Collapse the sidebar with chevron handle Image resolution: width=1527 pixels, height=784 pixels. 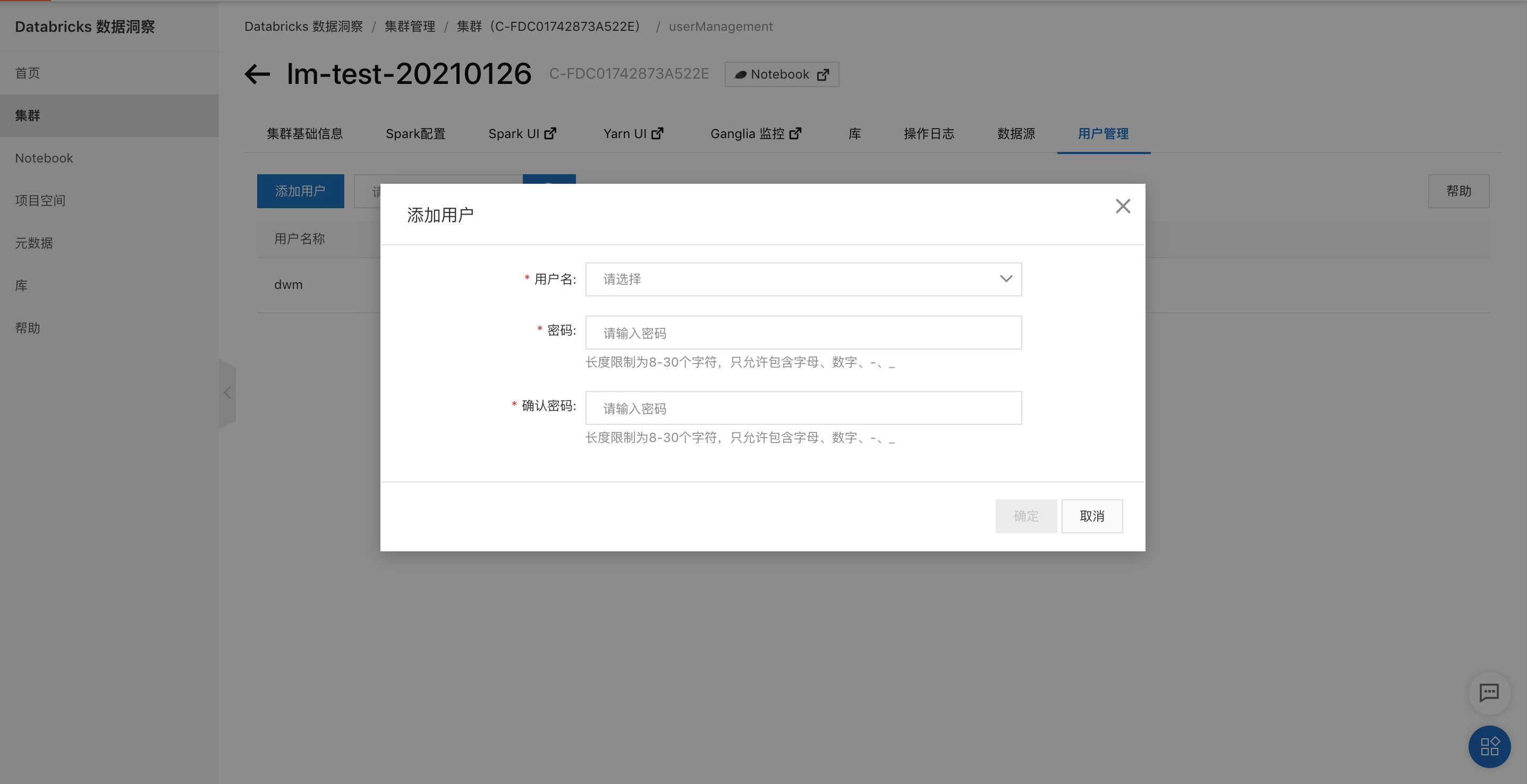(227, 393)
